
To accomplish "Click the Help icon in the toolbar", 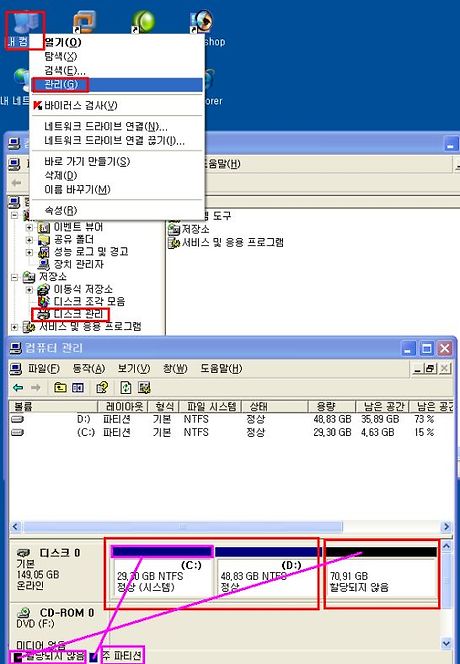I will point(102,387).
